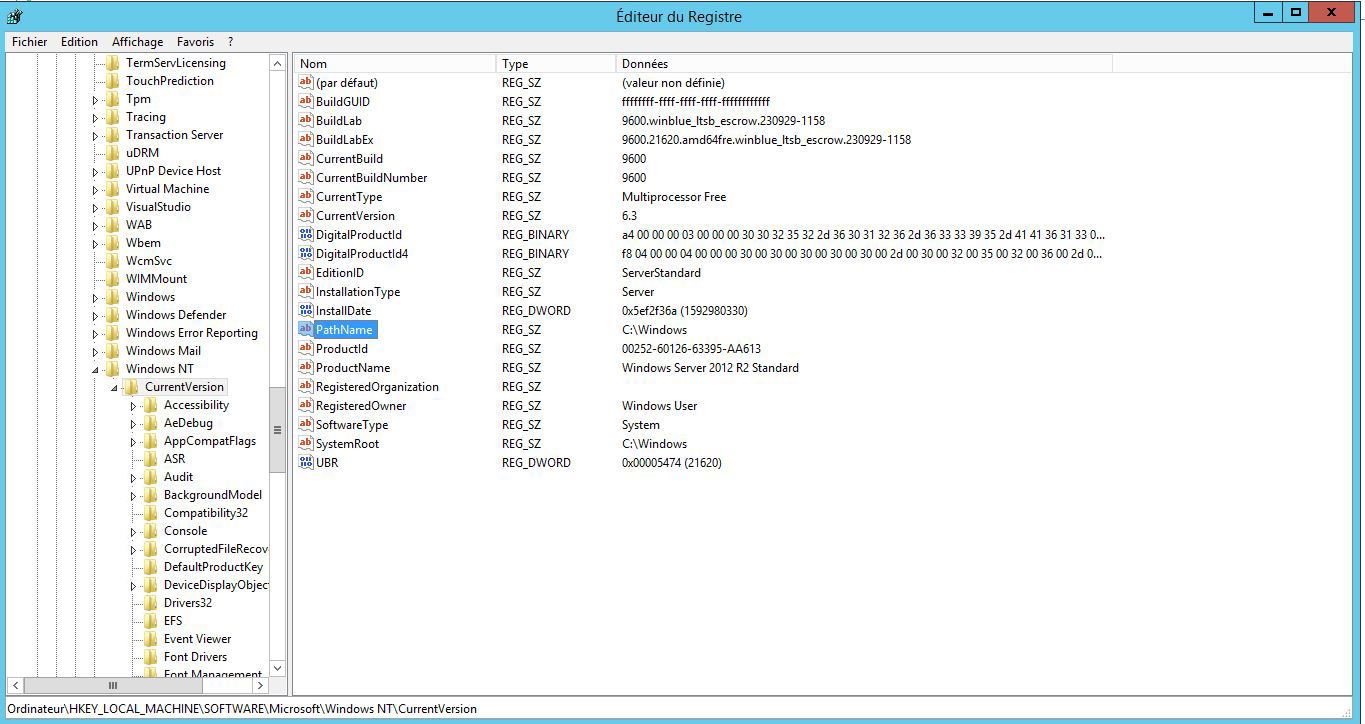This screenshot has height=724, width=1365.
Task: Click the (par défaut) value icon
Action: (306, 82)
